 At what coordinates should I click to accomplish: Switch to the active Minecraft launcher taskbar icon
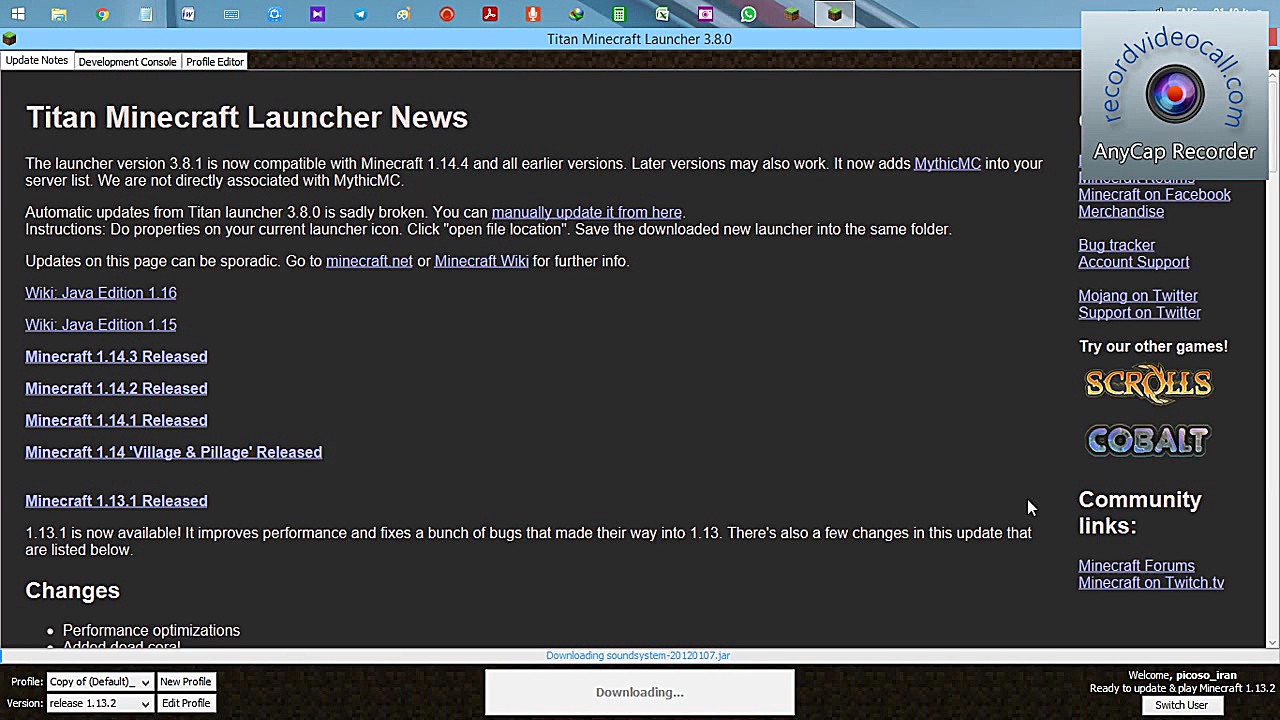[834, 14]
